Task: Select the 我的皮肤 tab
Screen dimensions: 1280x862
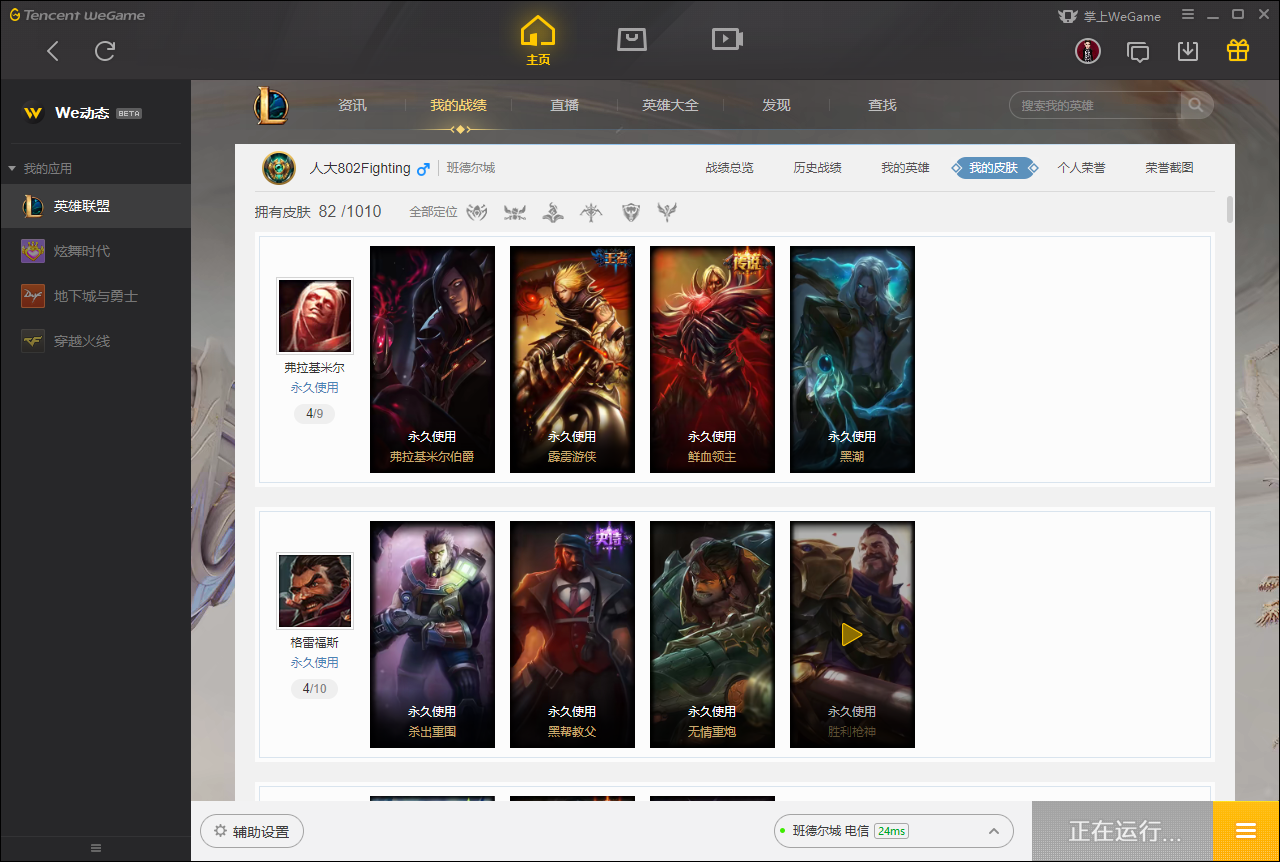Action: point(993,168)
